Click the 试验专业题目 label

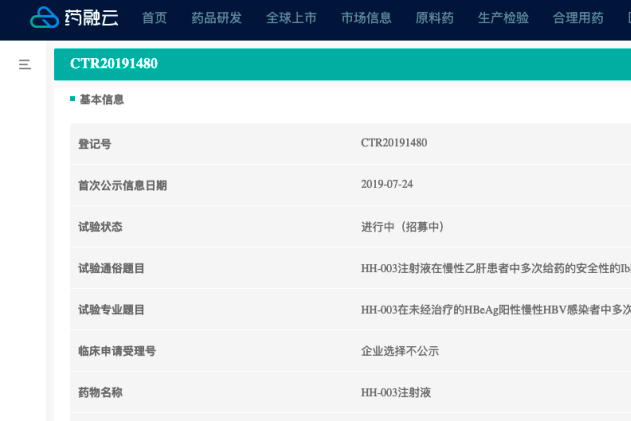point(111,310)
